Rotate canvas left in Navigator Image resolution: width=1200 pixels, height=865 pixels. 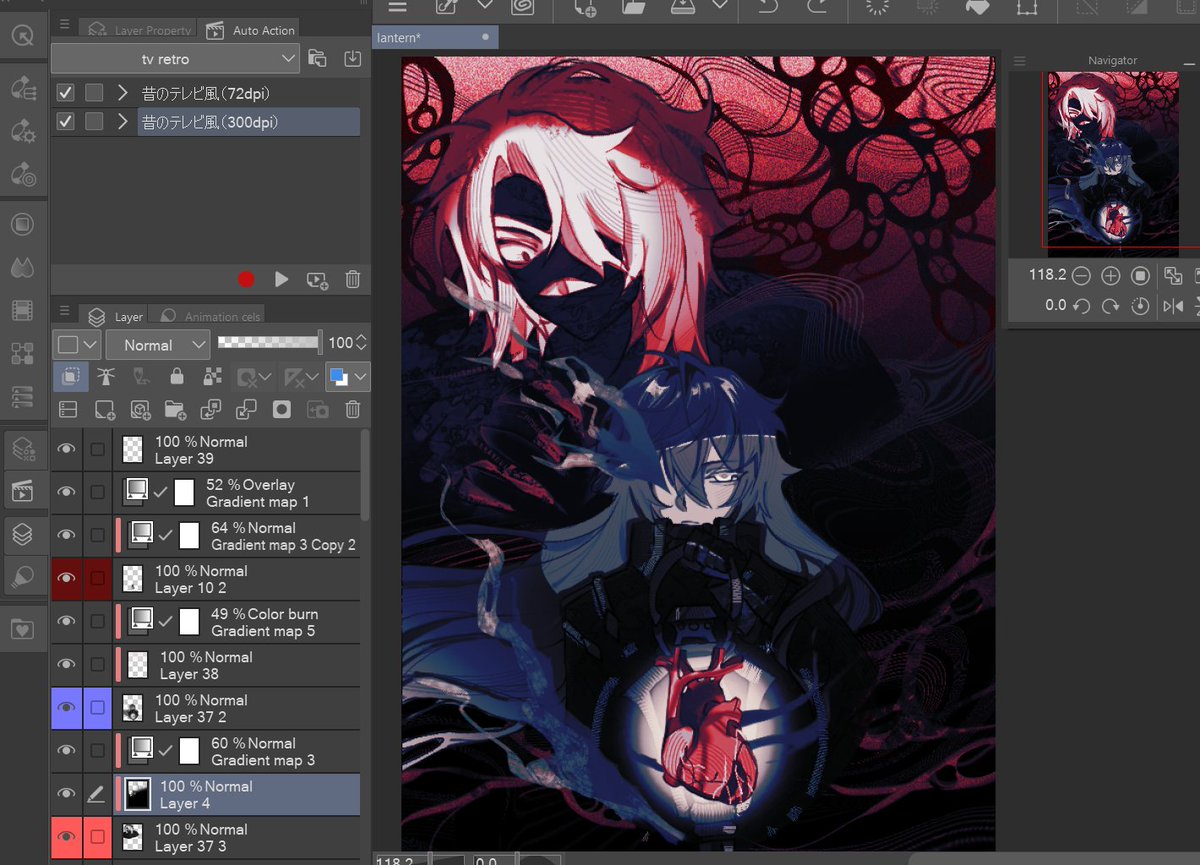[1081, 306]
